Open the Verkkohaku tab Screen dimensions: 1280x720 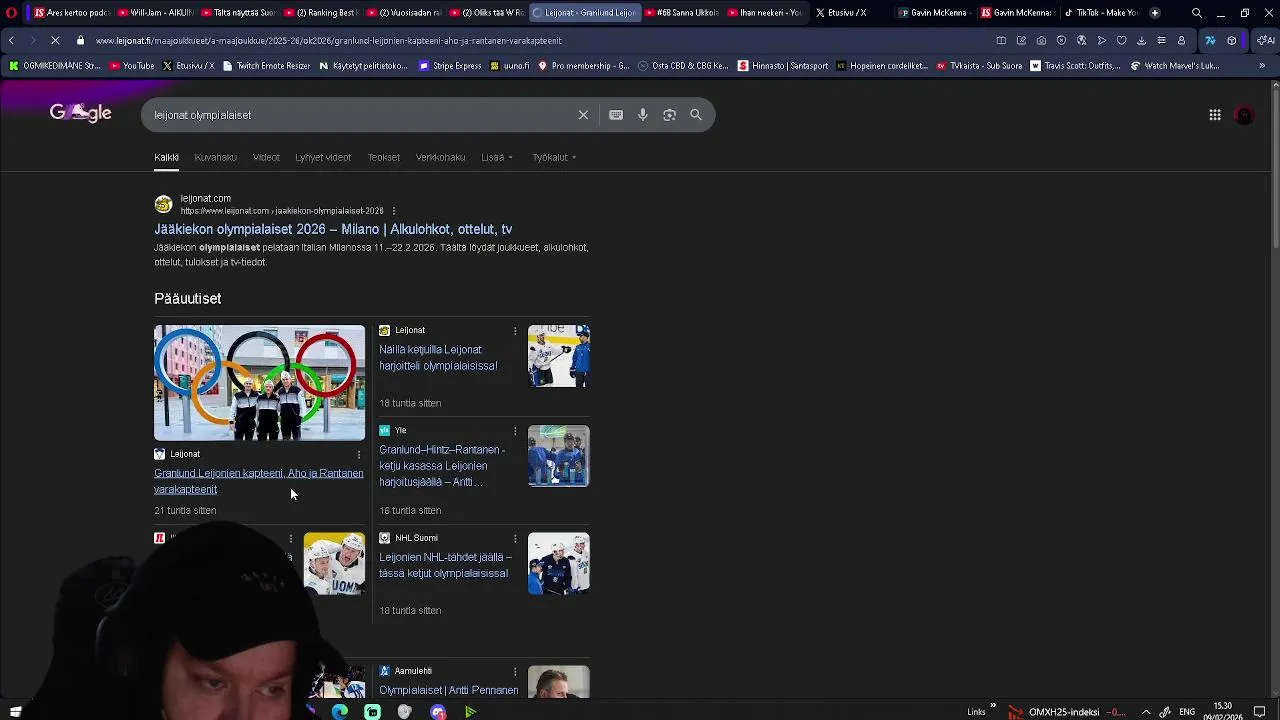(x=440, y=157)
